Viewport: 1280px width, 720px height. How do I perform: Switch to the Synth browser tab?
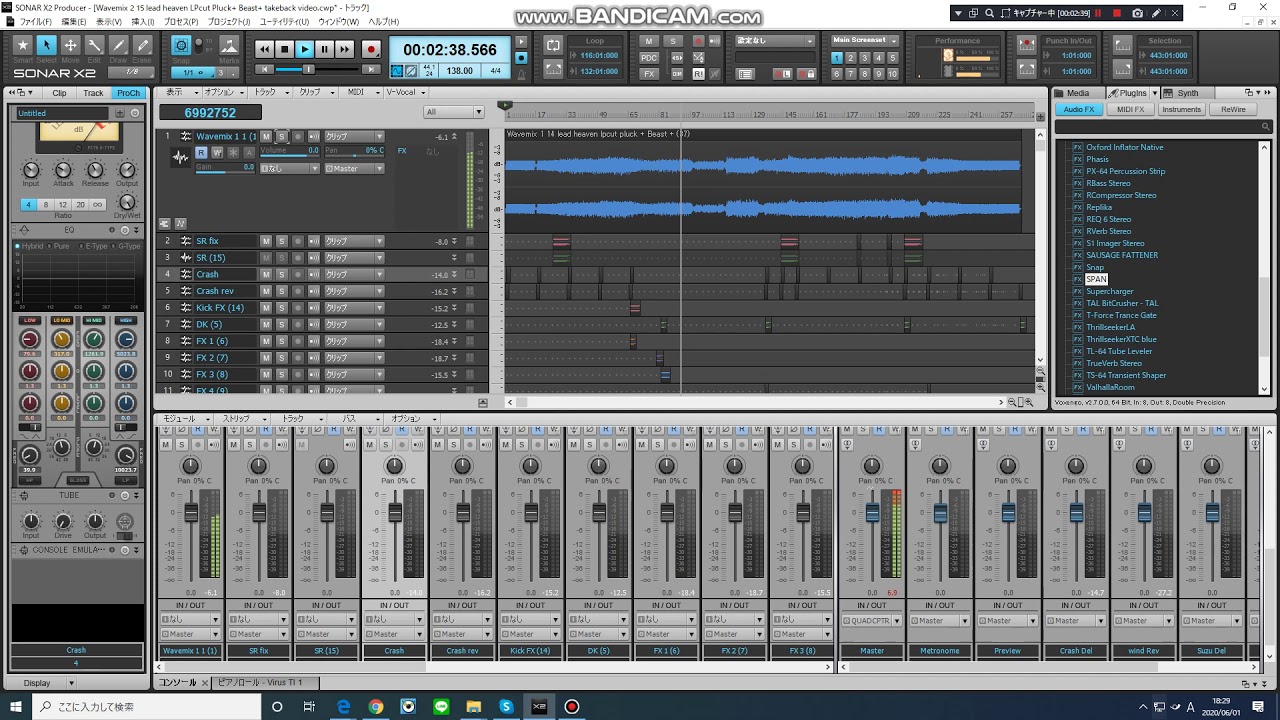[x=1187, y=93]
